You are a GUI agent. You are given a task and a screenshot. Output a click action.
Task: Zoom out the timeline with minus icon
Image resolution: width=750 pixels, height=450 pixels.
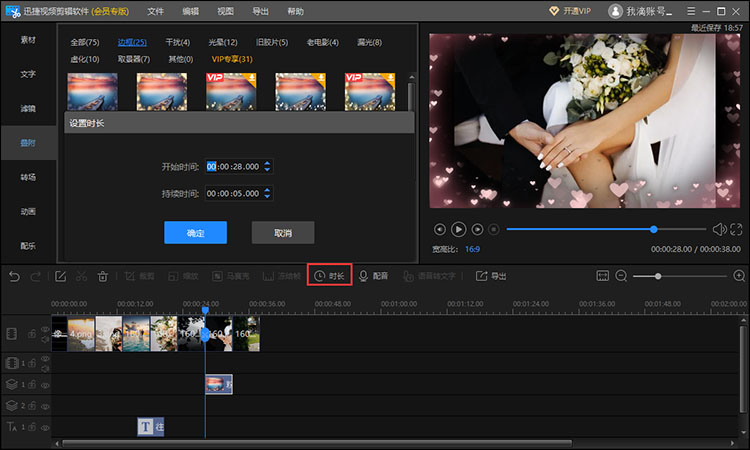pyautogui.click(x=621, y=276)
